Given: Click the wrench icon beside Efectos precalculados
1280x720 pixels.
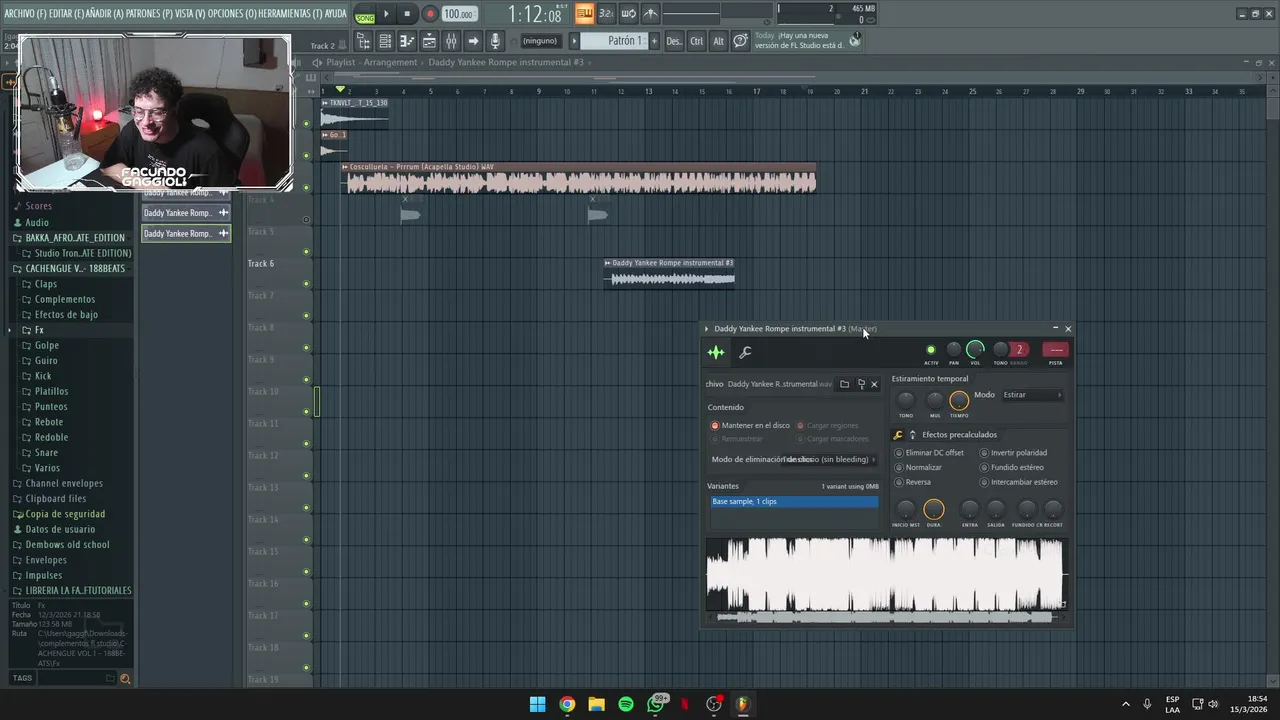Looking at the screenshot, I should [898, 435].
